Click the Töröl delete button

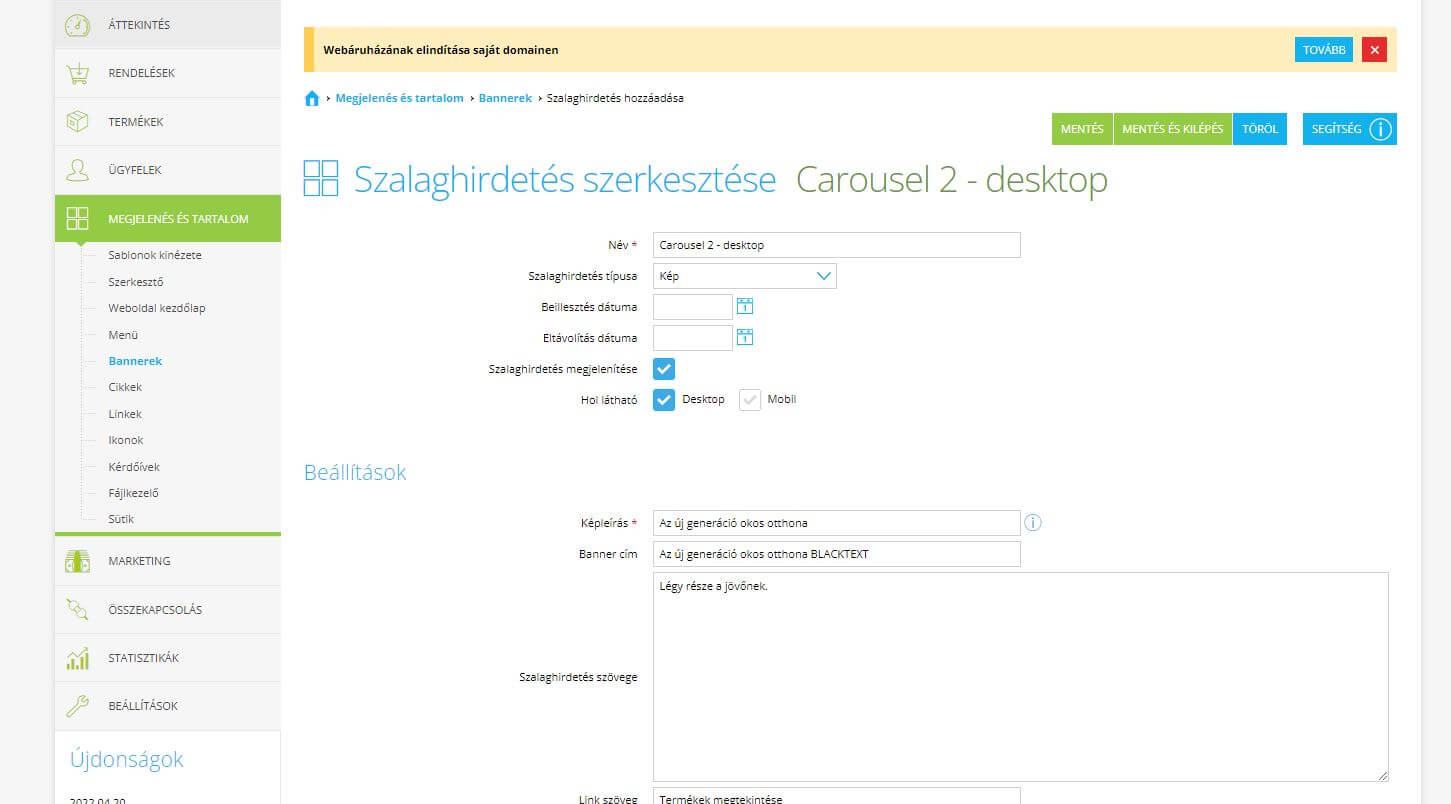coord(1260,129)
